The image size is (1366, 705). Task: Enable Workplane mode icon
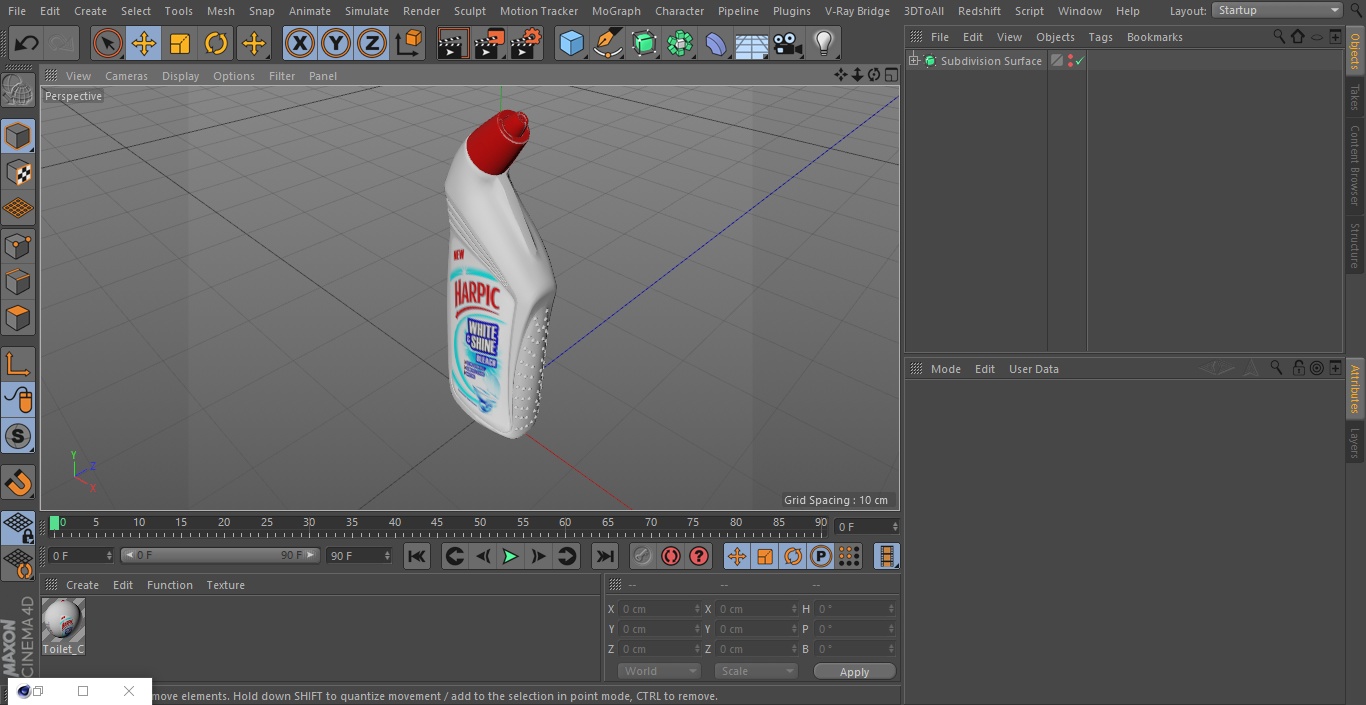point(18,209)
